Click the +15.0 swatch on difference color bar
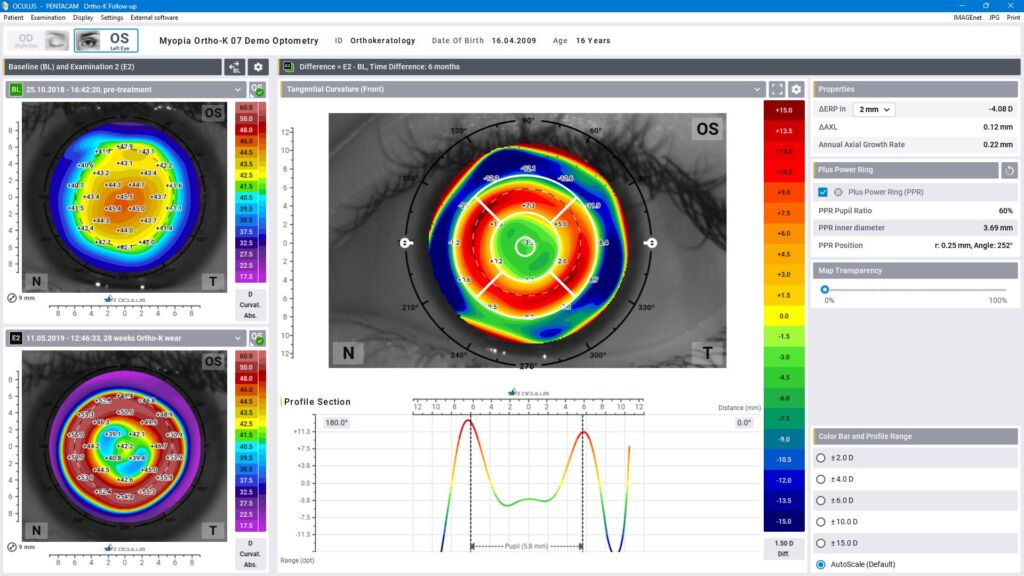 [x=784, y=110]
